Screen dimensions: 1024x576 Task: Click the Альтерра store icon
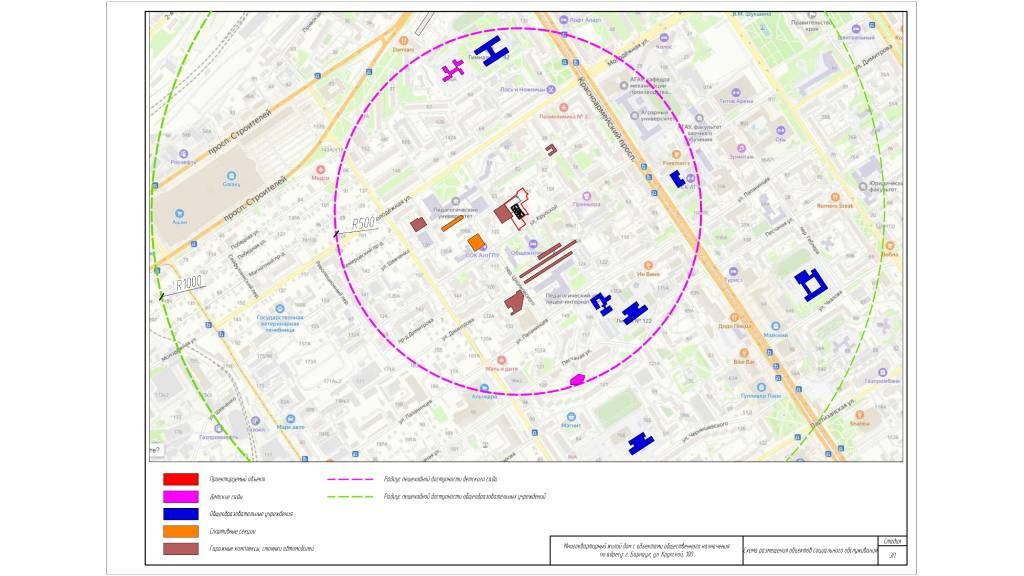(485, 388)
